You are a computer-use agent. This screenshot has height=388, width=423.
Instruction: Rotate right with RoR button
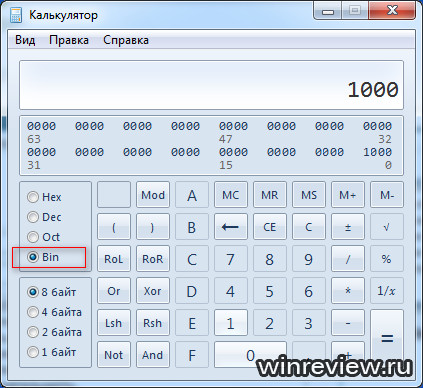click(153, 259)
